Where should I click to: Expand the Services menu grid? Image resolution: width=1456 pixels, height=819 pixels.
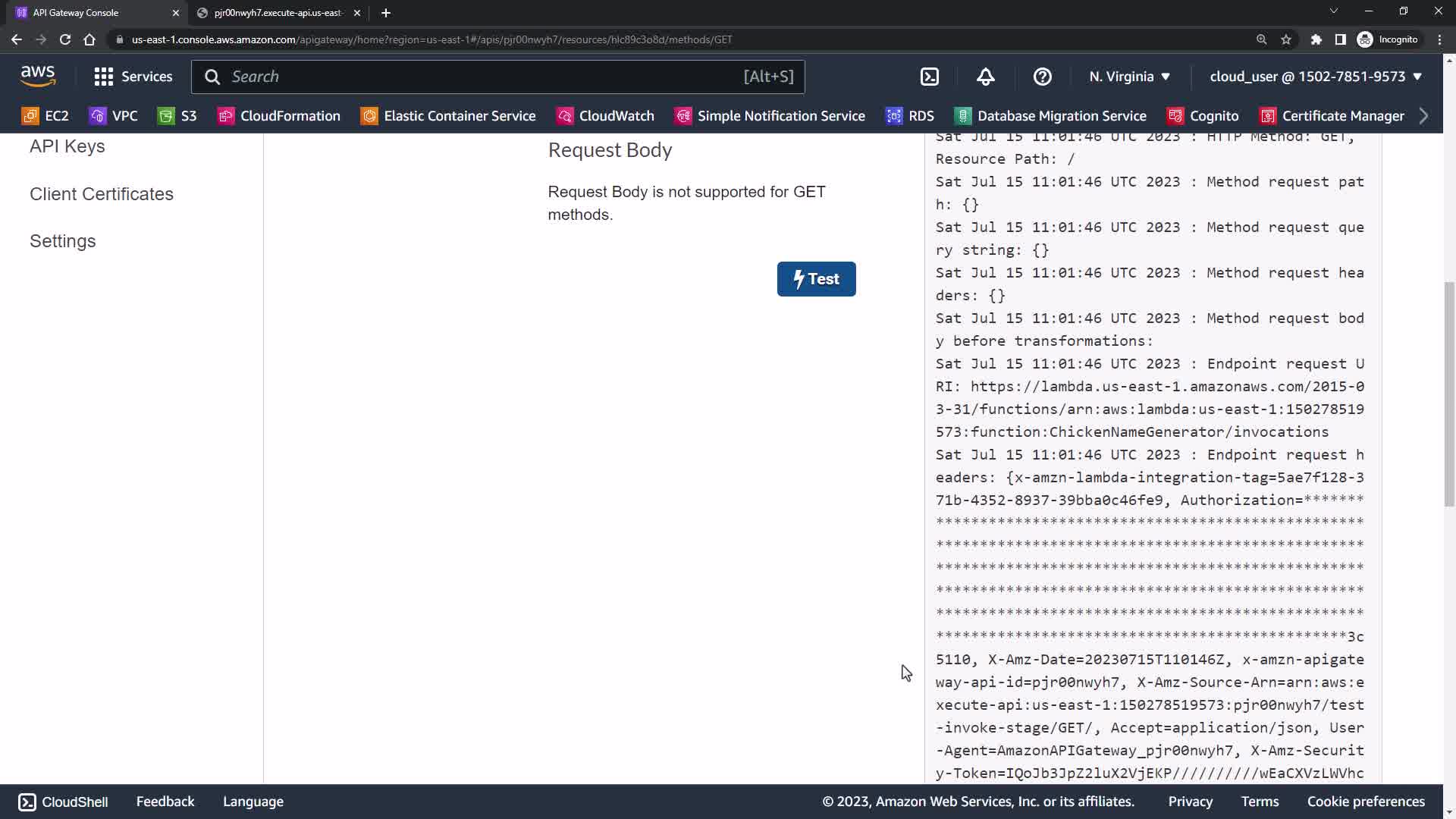coord(133,77)
